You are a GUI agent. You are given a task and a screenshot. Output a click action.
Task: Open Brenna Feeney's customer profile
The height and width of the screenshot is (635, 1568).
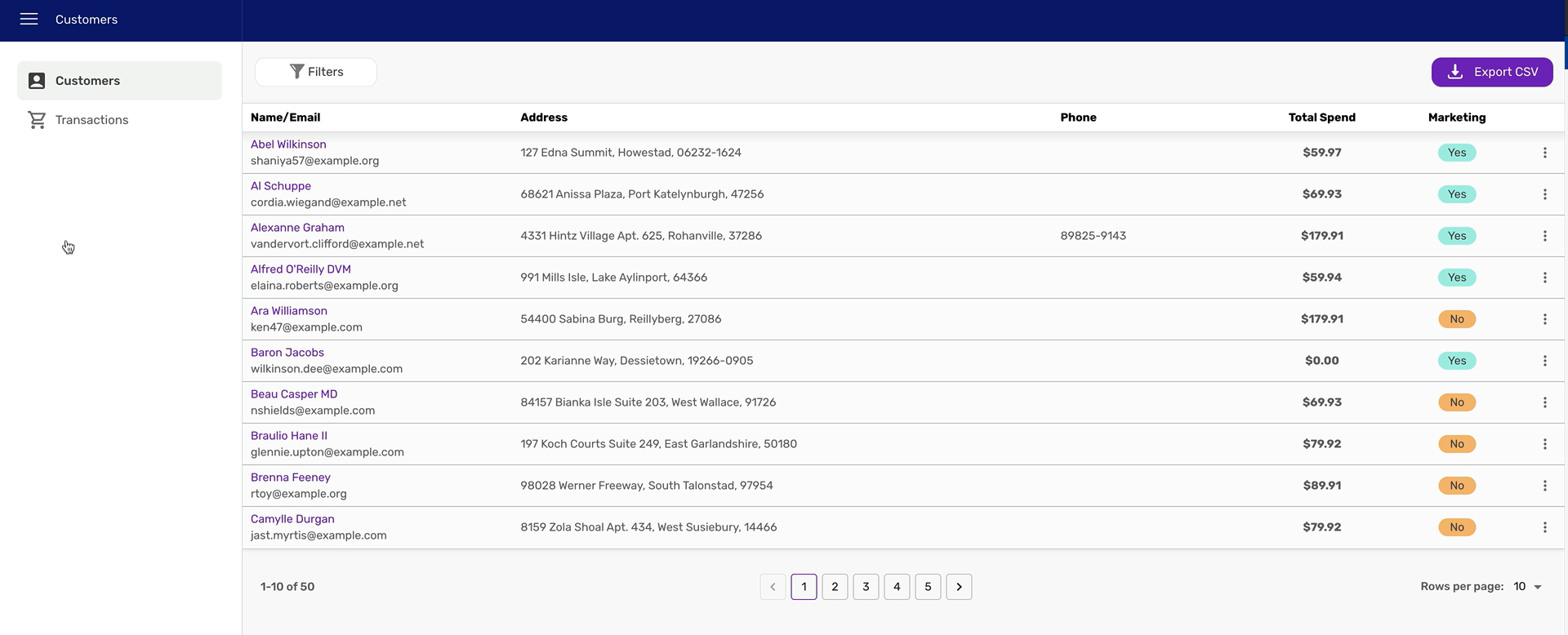click(291, 477)
